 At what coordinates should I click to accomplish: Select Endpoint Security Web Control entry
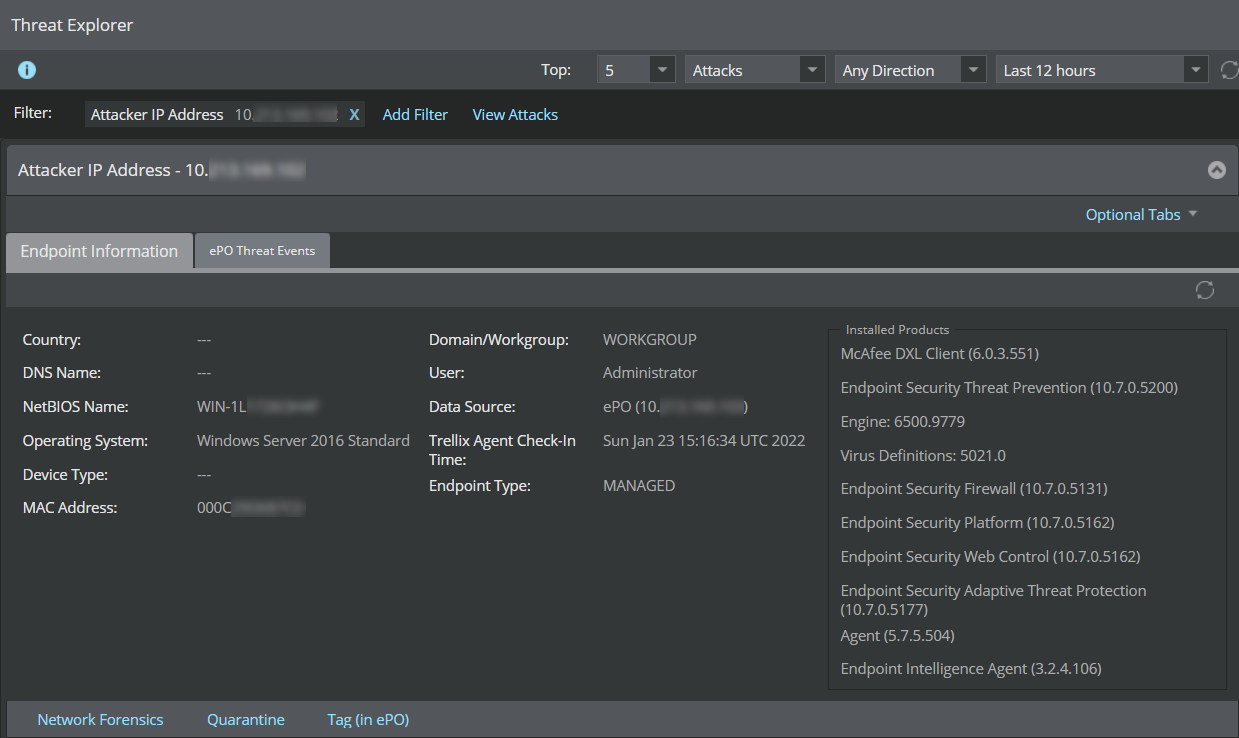point(990,557)
